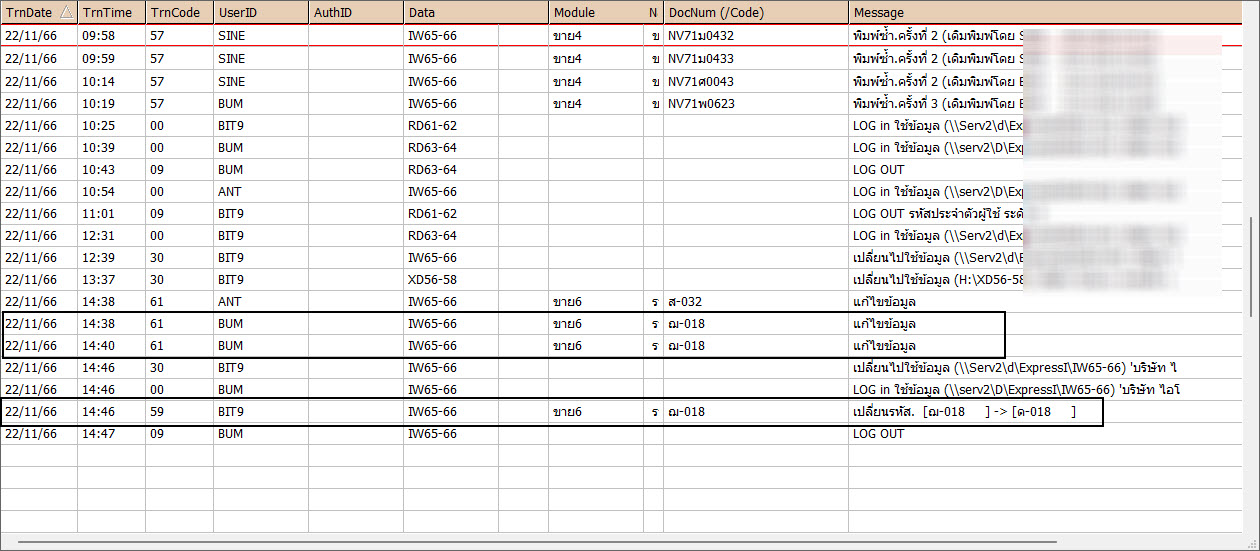Click the horizontal scrollbar at the bottom
The image size is (1260, 551).
537,543
